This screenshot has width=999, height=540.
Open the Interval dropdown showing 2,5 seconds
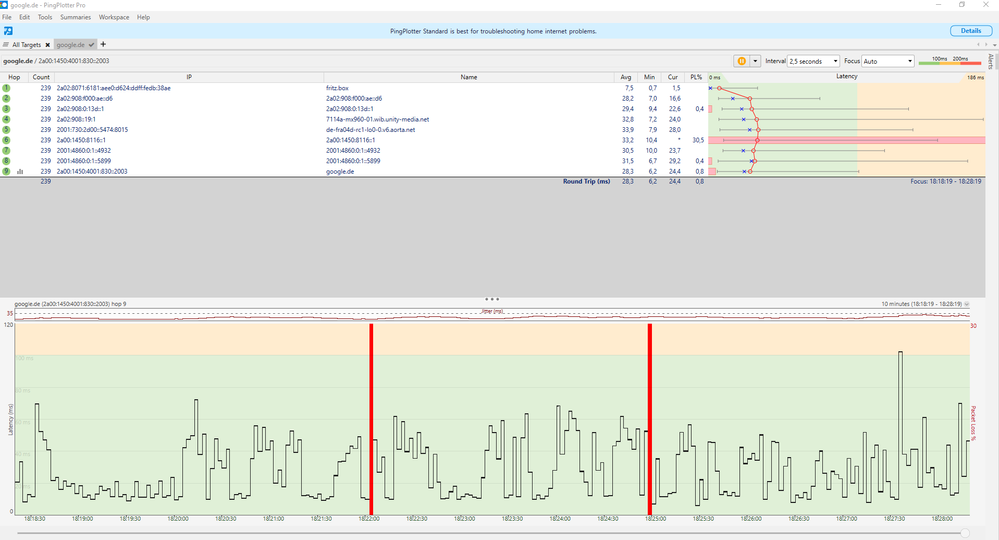(x=814, y=61)
